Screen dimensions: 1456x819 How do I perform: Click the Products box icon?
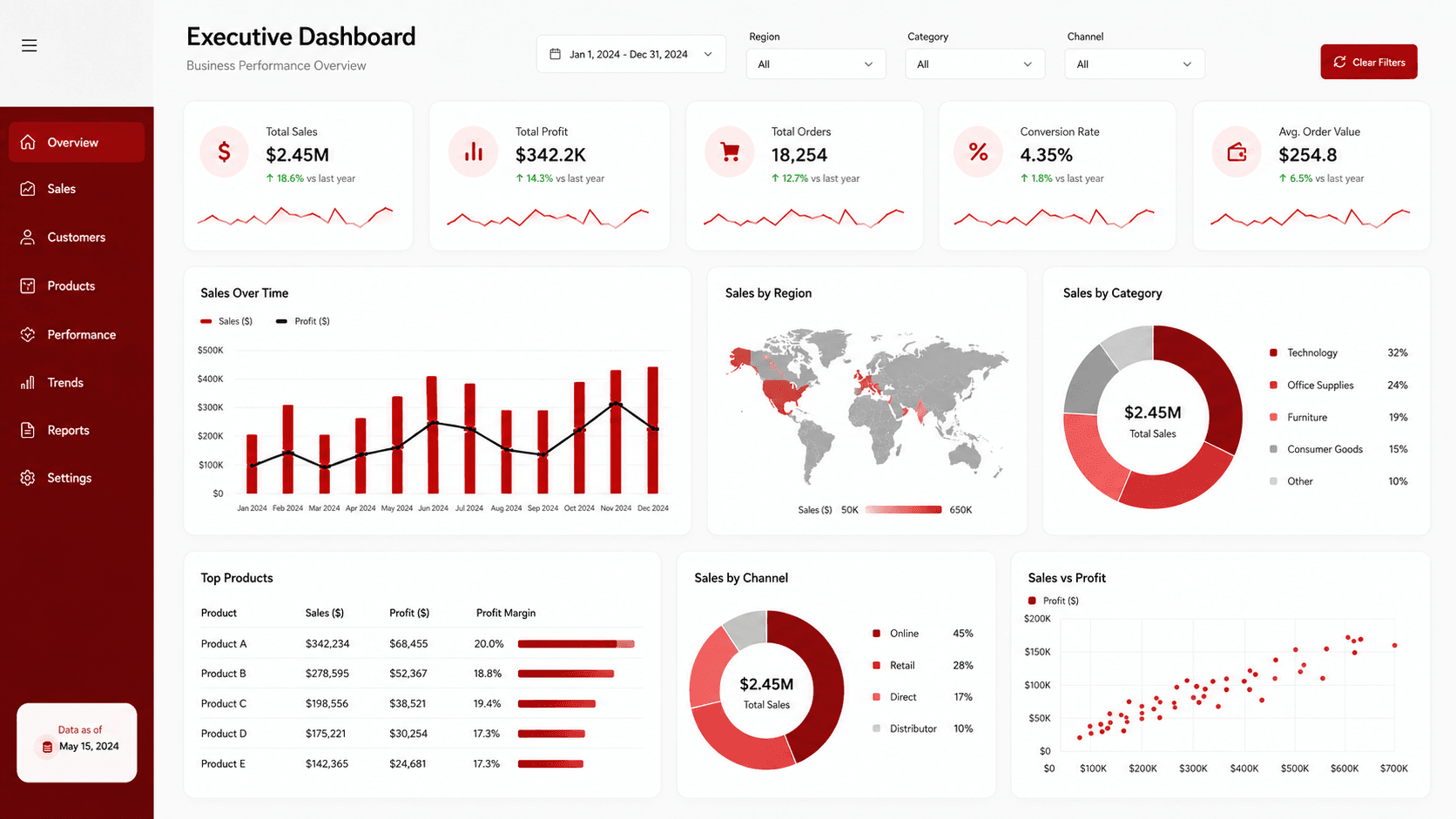click(28, 285)
